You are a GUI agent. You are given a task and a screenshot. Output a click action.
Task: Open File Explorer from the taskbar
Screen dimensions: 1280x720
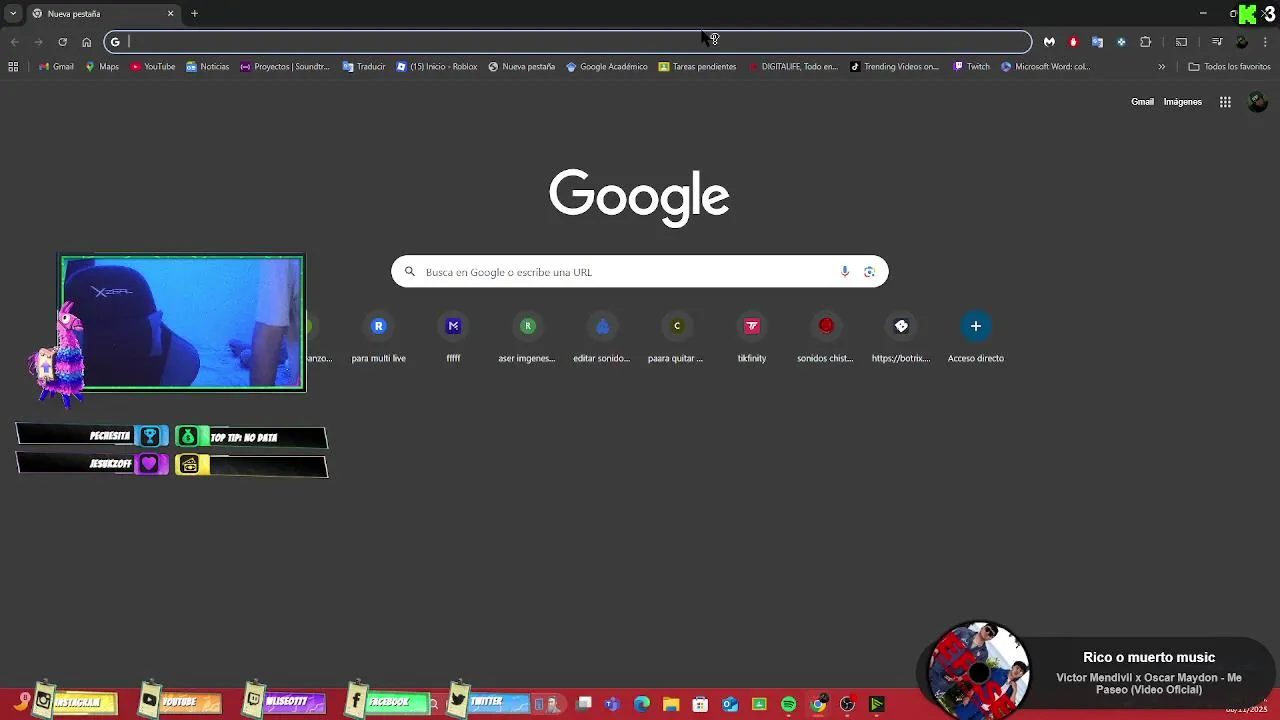pyautogui.click(x=671, y=704)
